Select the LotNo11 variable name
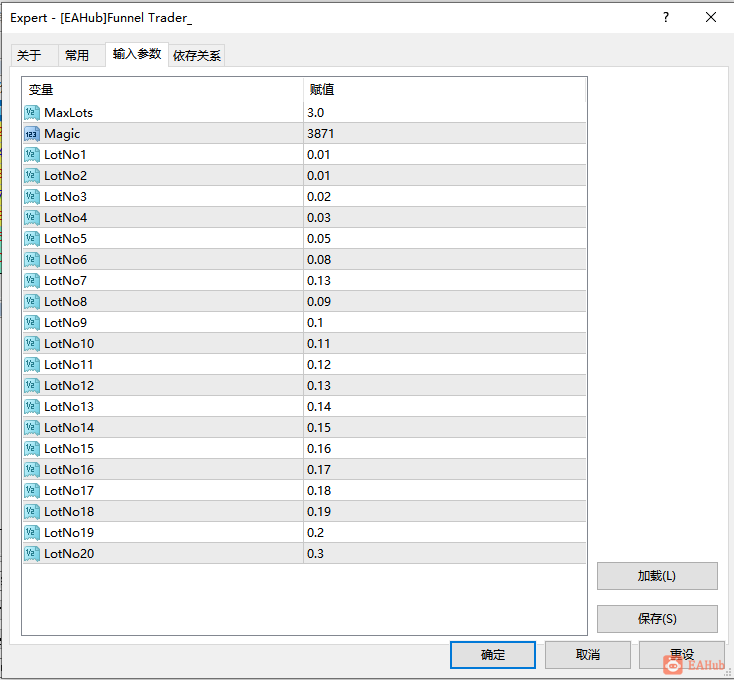 click(x=69, y=365)
